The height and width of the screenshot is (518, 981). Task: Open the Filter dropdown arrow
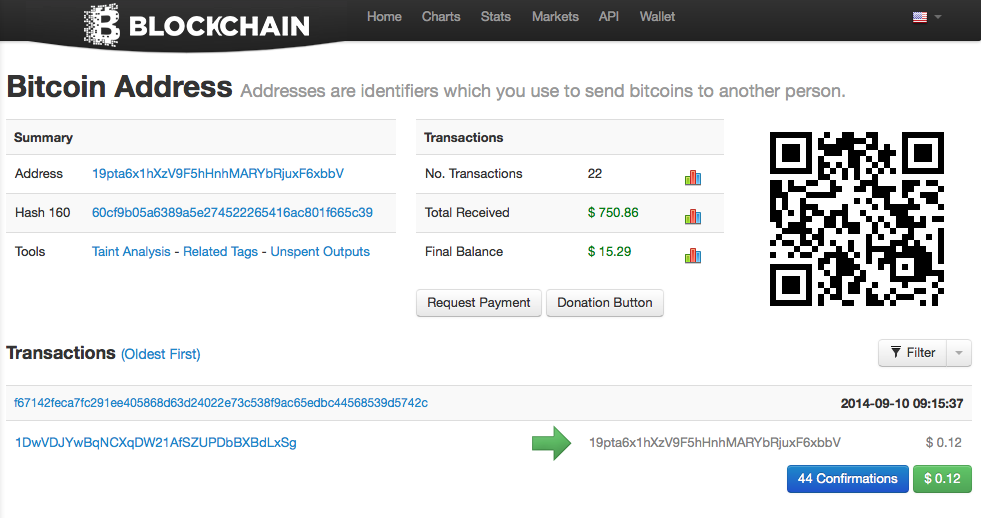[x=959, y=353]
